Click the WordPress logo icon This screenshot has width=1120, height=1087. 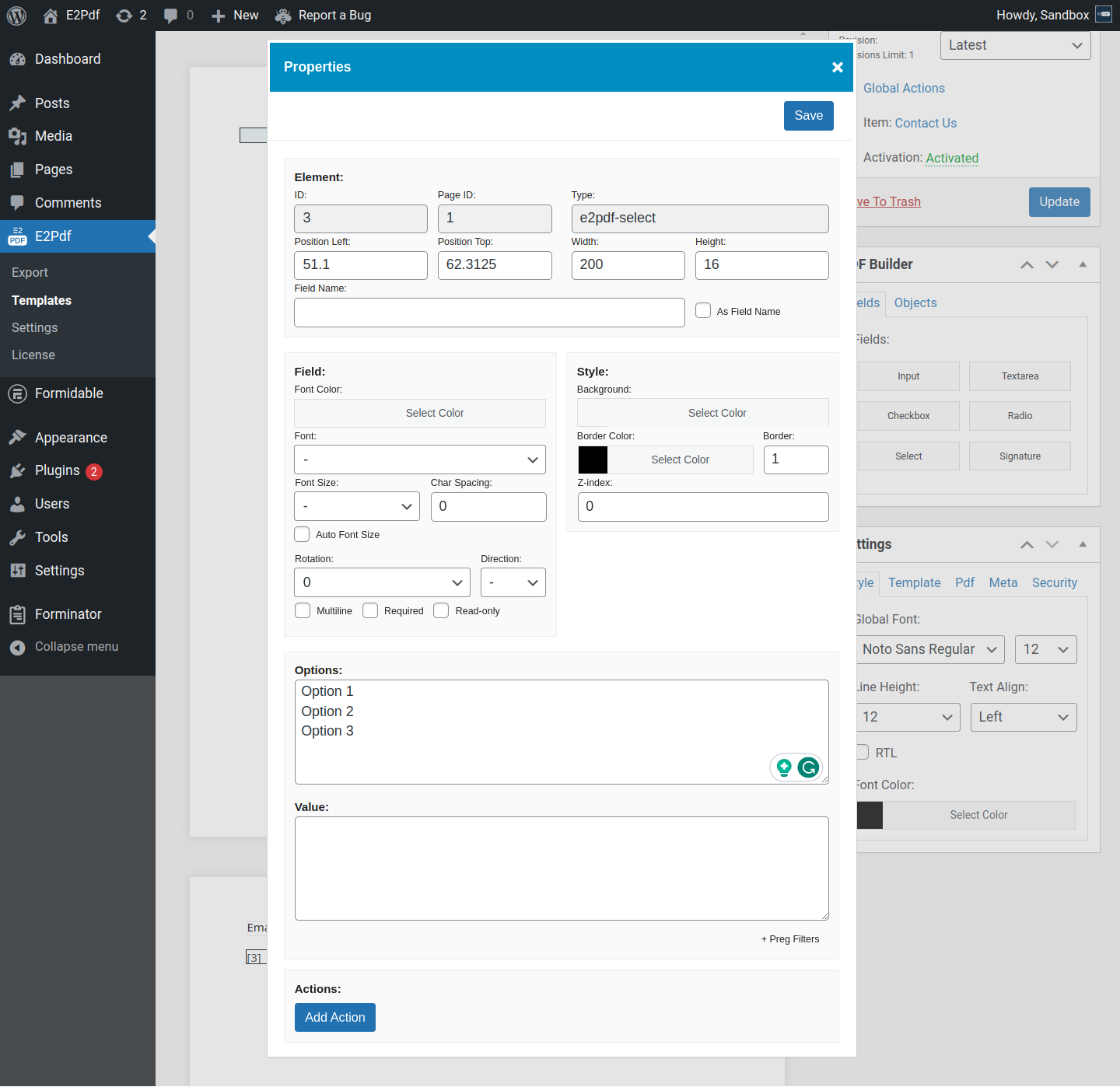tap(16, 16)
